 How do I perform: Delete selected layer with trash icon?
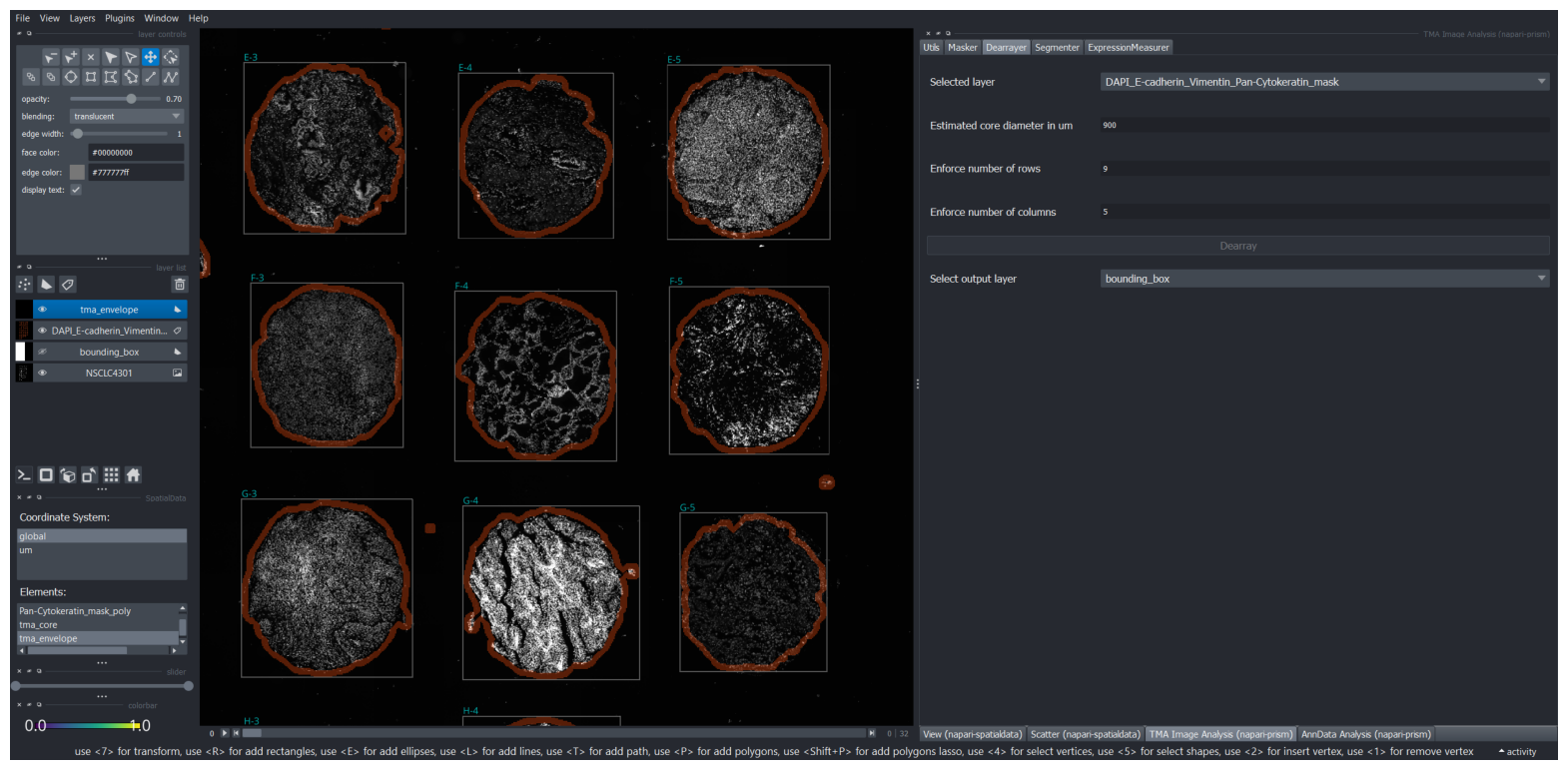coord(180,285)
